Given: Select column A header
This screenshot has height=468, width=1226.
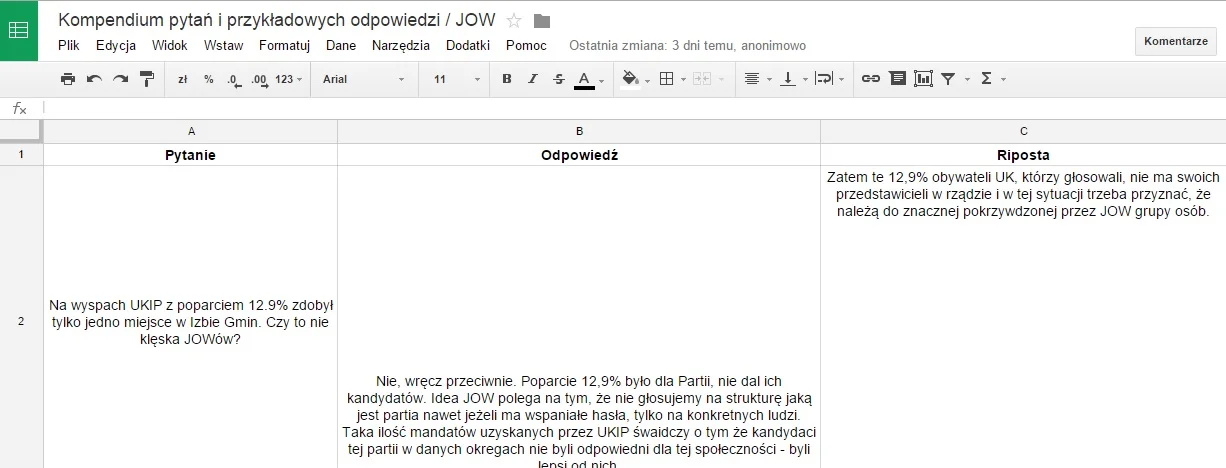Looking at the screenshot, I should pyautogui.click(x=191, y=131).
